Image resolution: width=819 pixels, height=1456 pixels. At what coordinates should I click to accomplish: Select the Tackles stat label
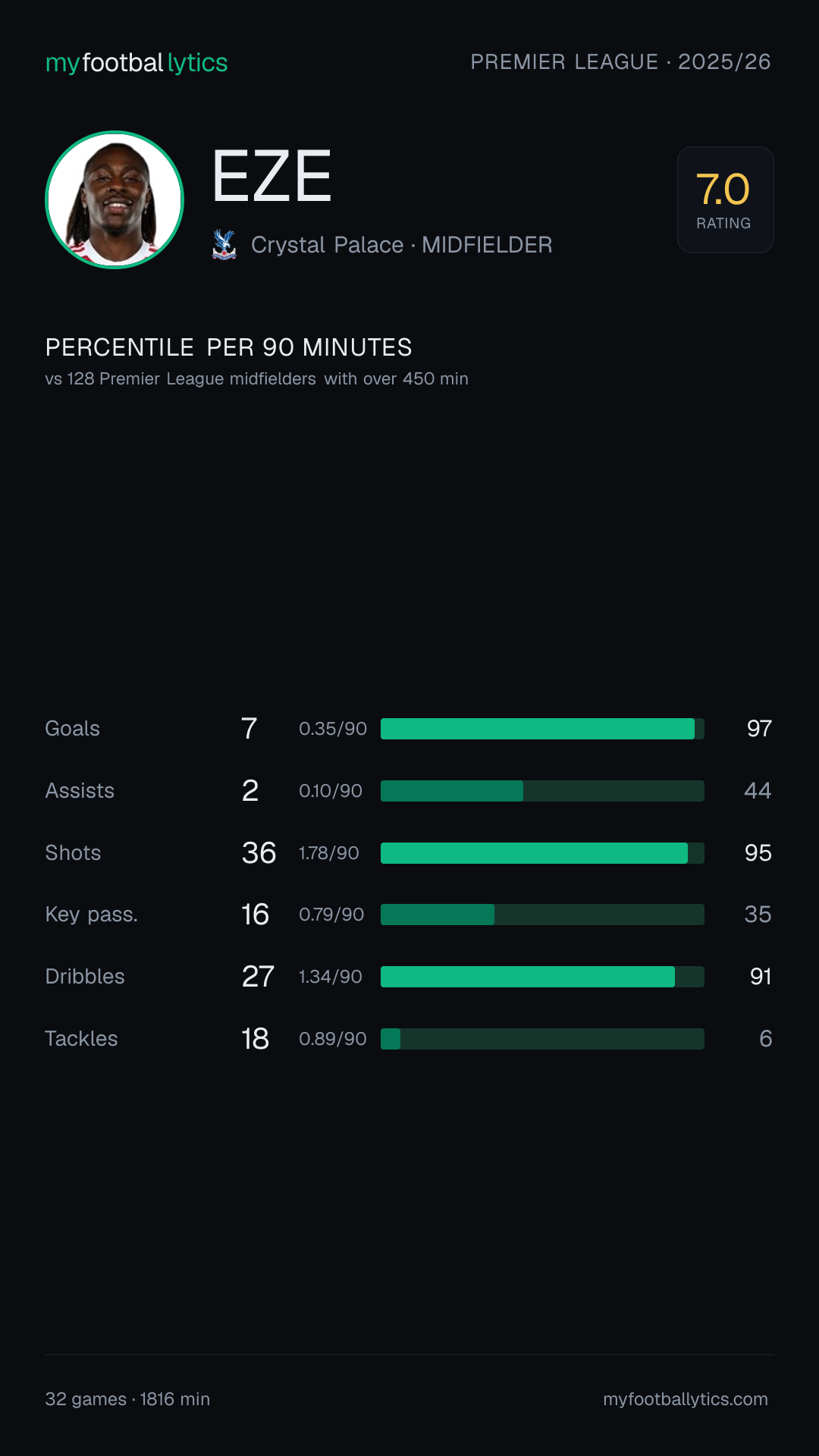[81, 1039]
